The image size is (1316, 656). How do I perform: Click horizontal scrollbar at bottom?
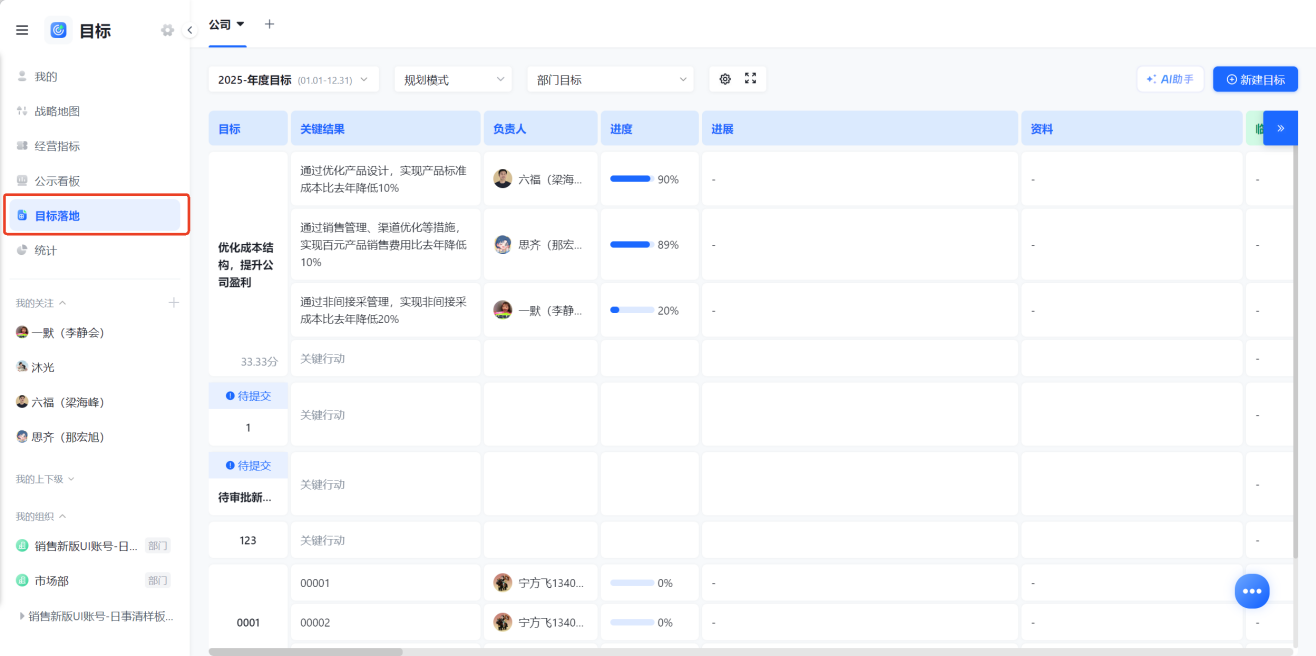tap(305, 651)
